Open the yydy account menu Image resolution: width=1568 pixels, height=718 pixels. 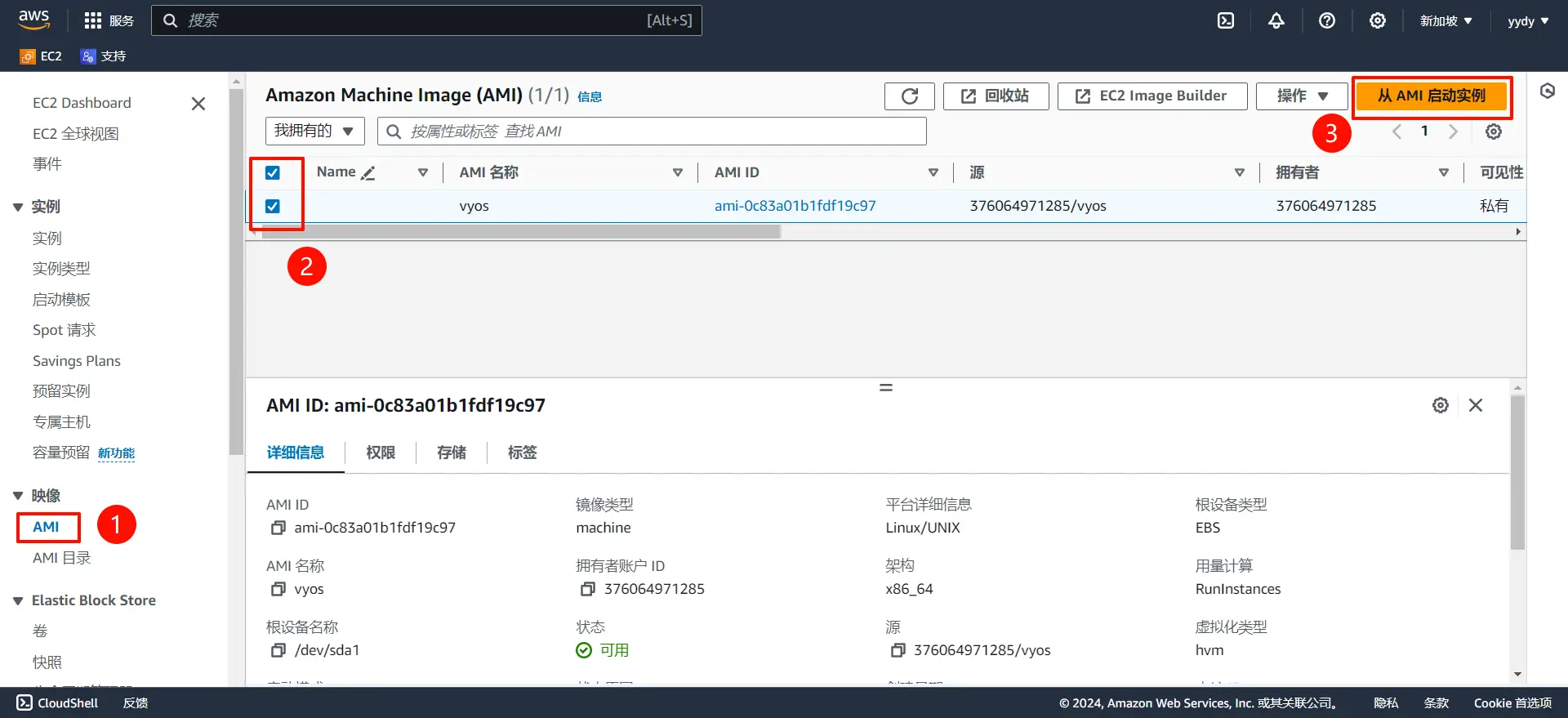[1528, 20]
